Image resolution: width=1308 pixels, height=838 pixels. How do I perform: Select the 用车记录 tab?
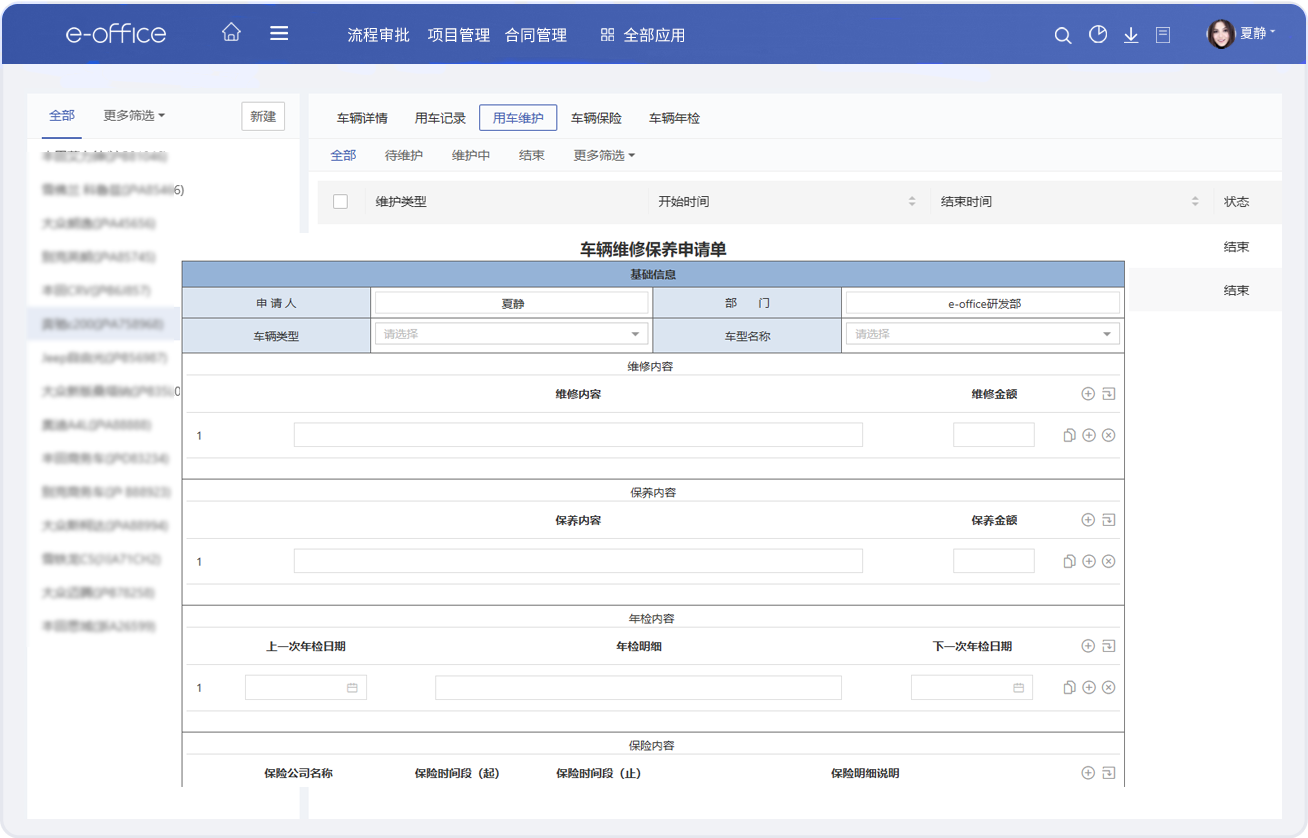pyautogui.click(x=440, y=118)
